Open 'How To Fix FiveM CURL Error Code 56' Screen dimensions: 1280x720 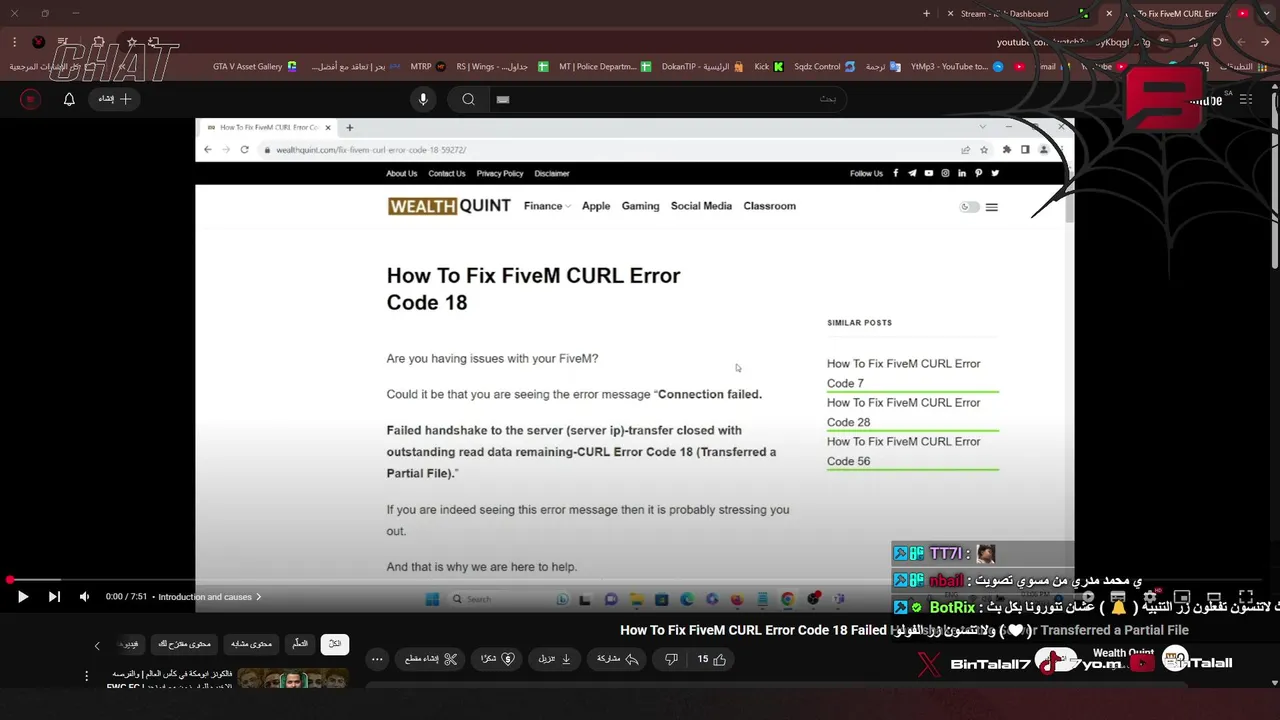[x=904, y=451]
